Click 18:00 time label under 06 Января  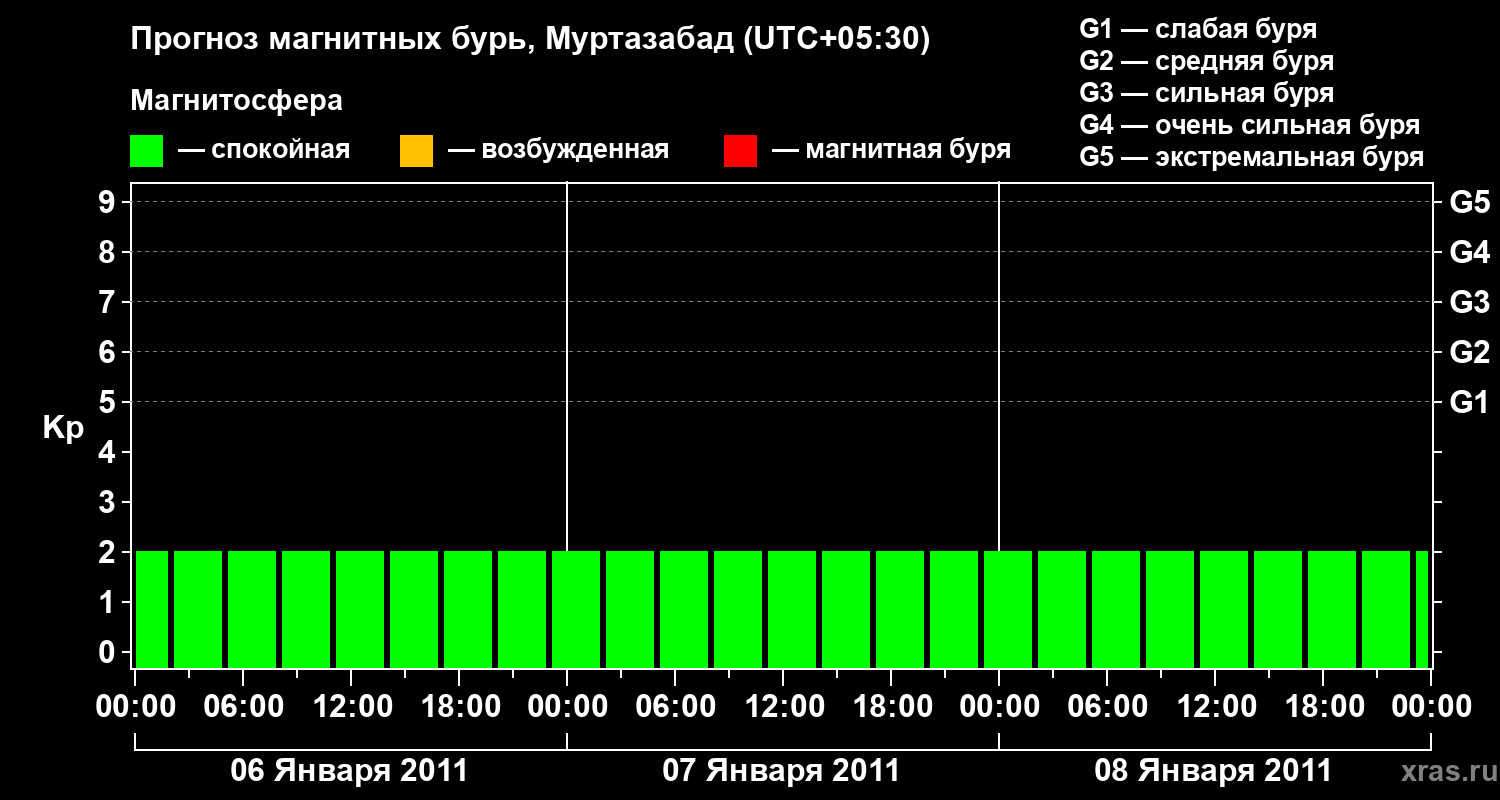pos(460,707)
